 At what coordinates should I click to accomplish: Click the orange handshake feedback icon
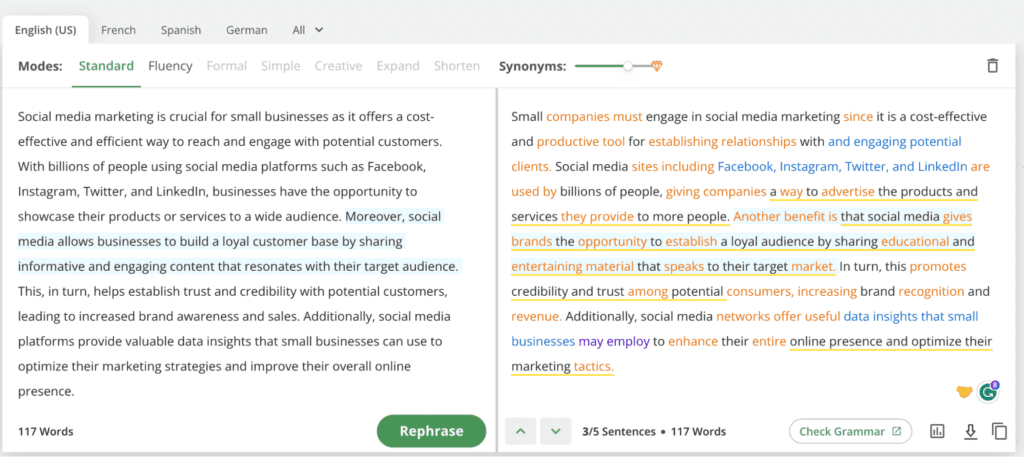click(964, 392)
